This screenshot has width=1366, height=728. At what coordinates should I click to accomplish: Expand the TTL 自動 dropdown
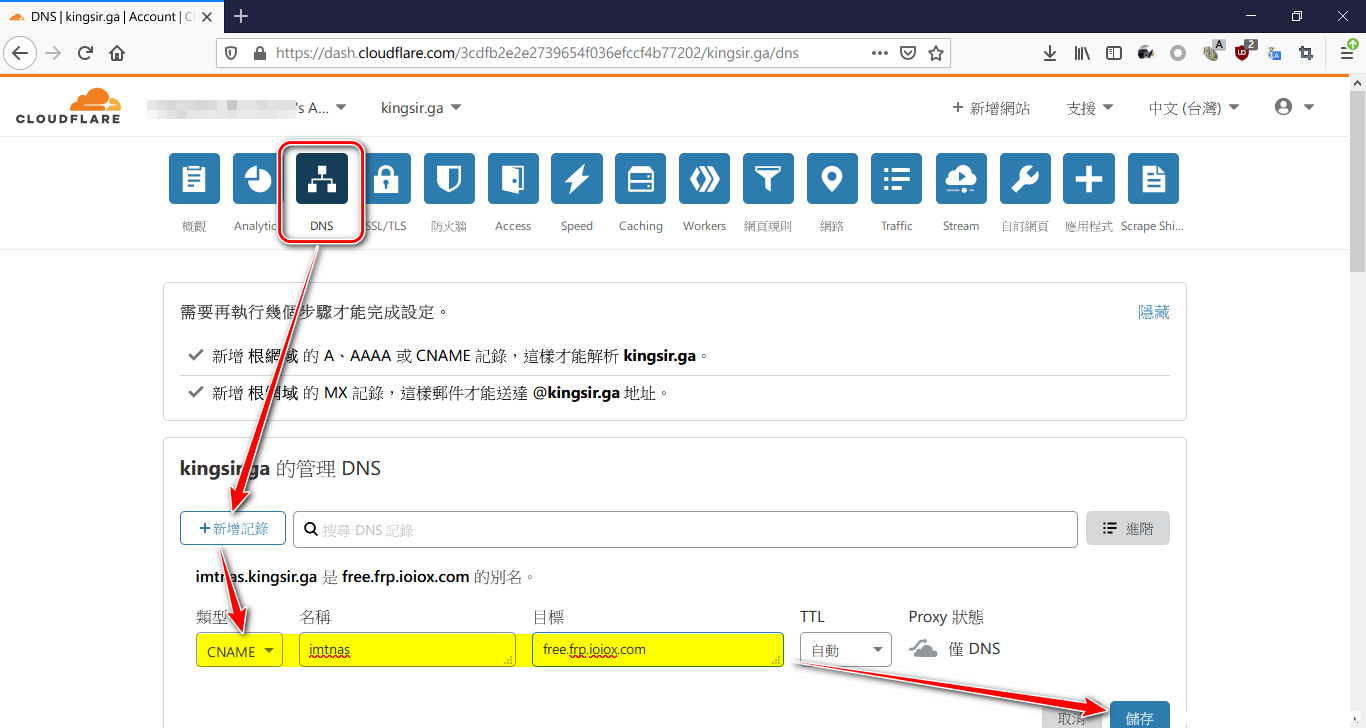[x=846, y=650]
